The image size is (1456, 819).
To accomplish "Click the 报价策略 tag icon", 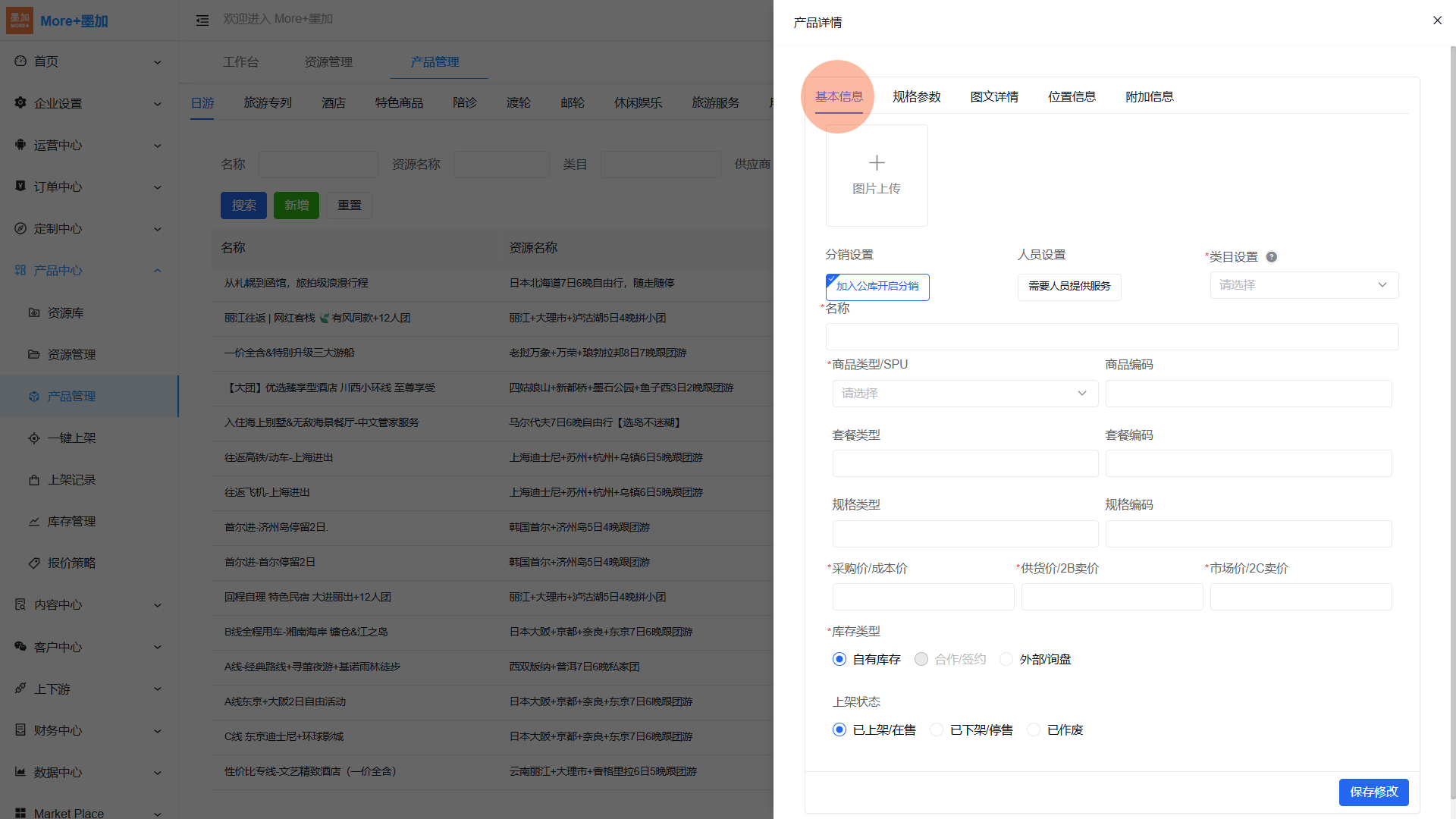I will point(34,563).
